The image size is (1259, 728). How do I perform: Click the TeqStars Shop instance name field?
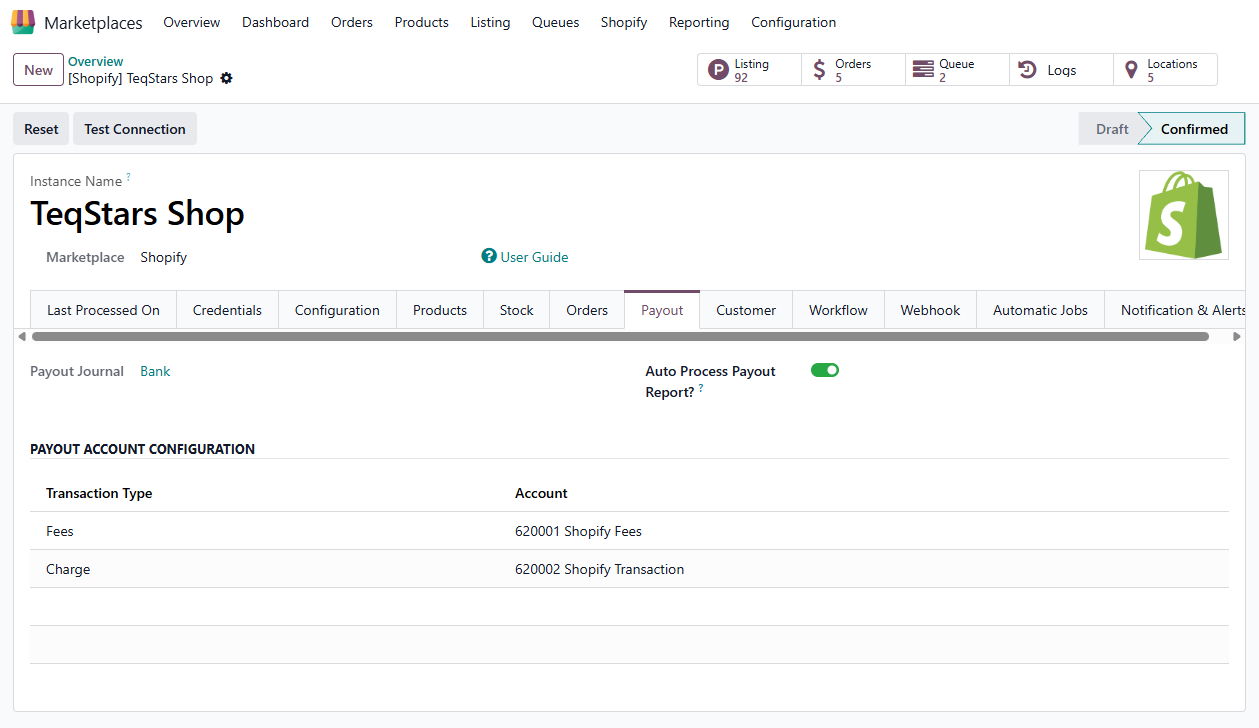(x=137, y=214)
